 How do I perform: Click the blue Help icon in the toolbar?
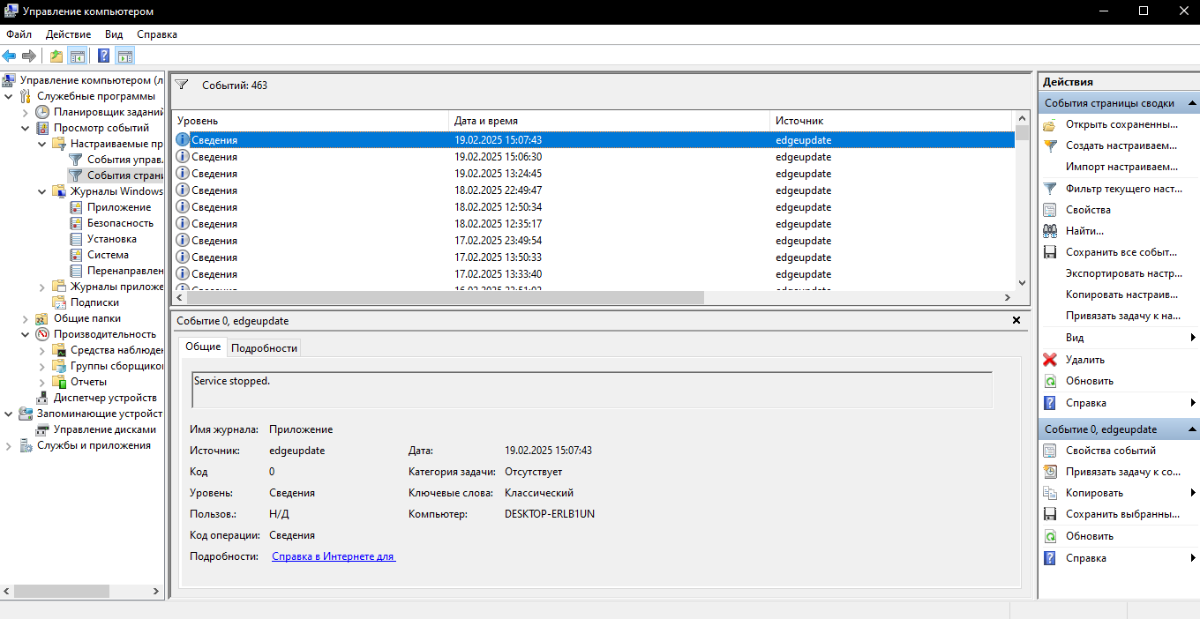click(103, 56)
